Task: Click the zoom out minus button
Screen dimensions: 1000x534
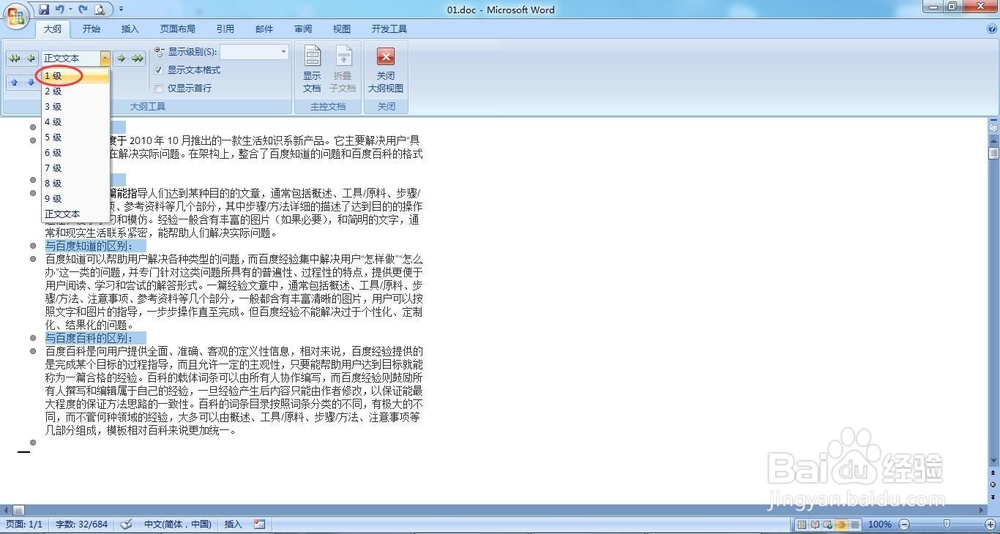Action: pos(902,524)
